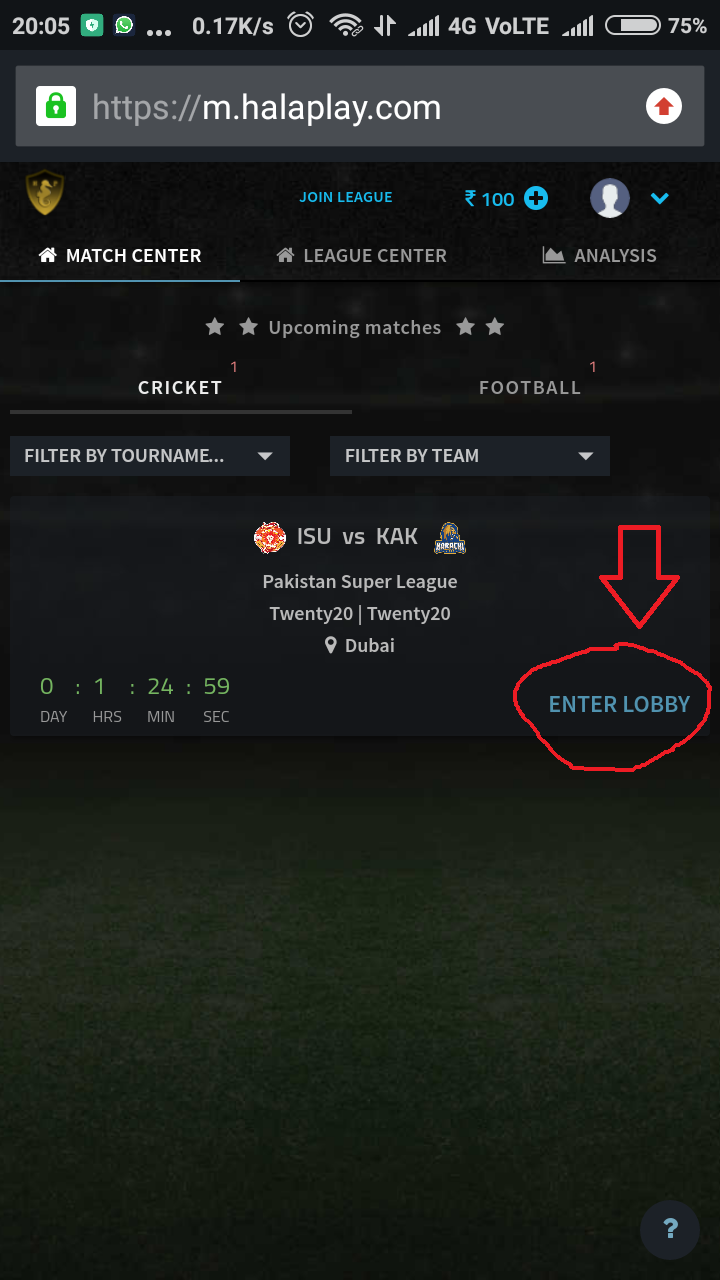The width and height of the screenshot is (720, 1280).
Task: Open the user profile avatar
Action: [610, 198]
